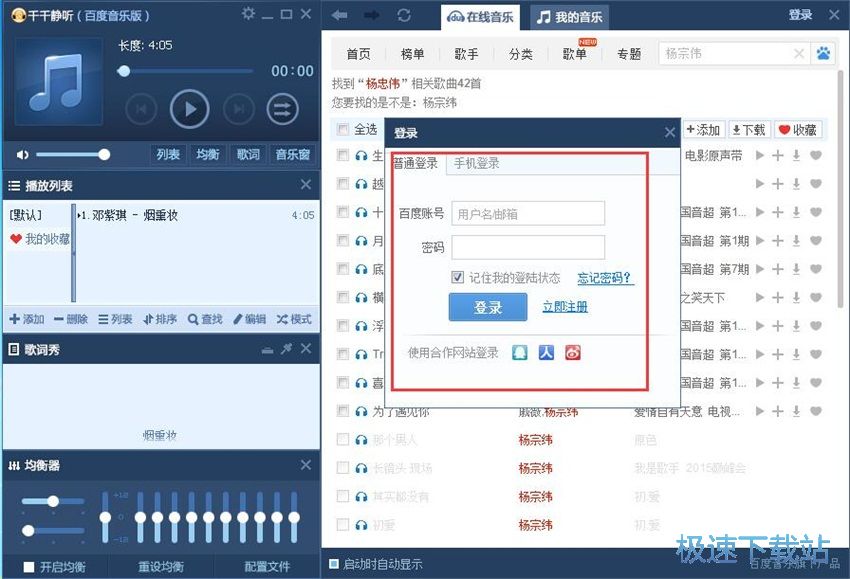The width and height of the screenshot is (850, 579).
Task: Select 邓紫棋 - 烟熏妆 in playlist
Action: point(196,215)
